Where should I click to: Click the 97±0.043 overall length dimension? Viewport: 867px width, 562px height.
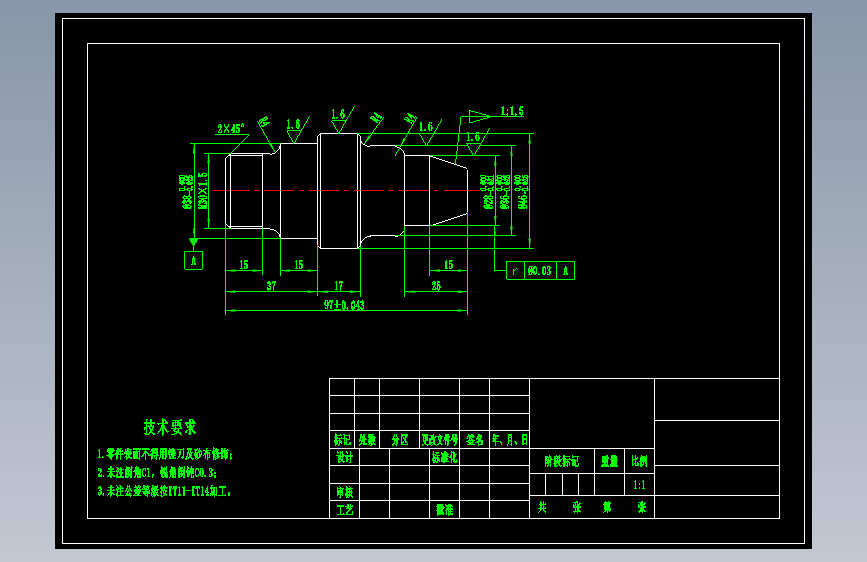pyautogui.click(x=344, y=305)
